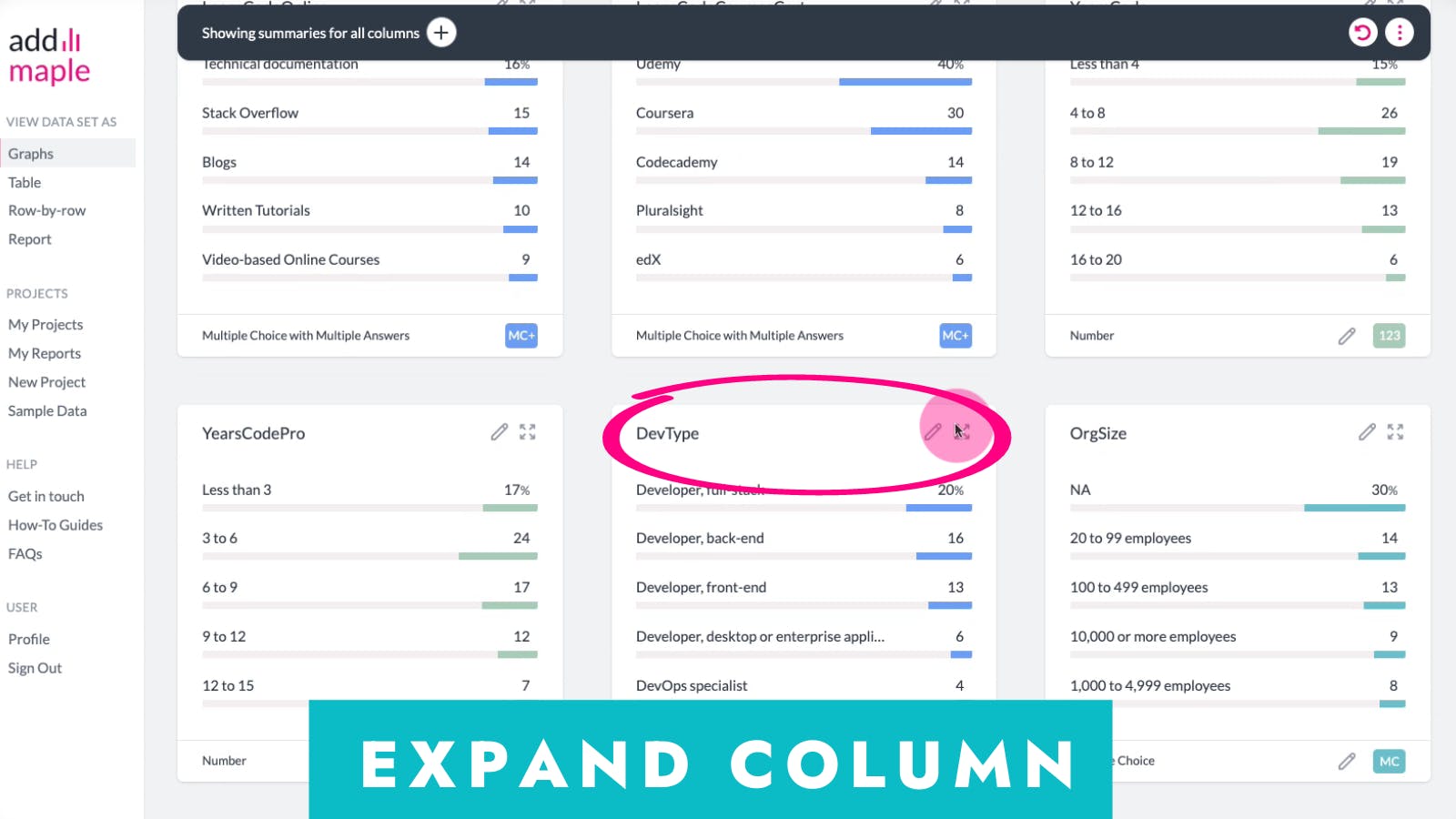
Task: Open the three-dot options menu
Action: tap(1400, 33)
